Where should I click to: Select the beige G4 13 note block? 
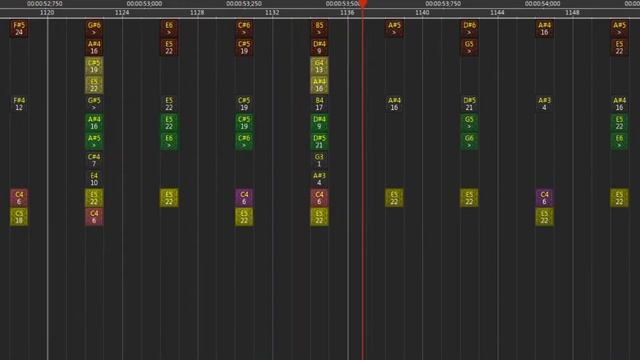[319, 66]
